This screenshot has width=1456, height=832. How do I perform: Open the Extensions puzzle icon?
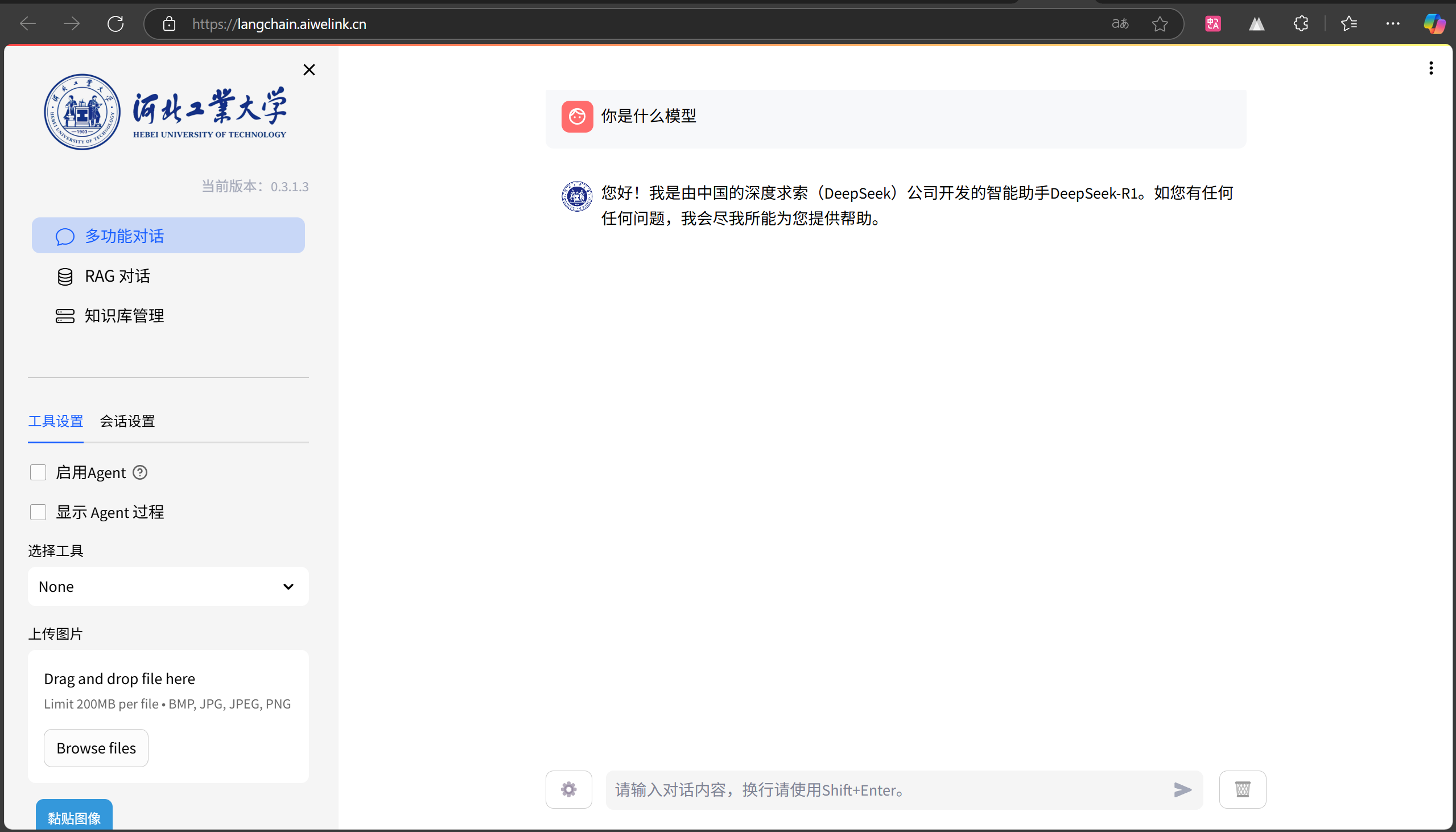tap(1301, 23)
